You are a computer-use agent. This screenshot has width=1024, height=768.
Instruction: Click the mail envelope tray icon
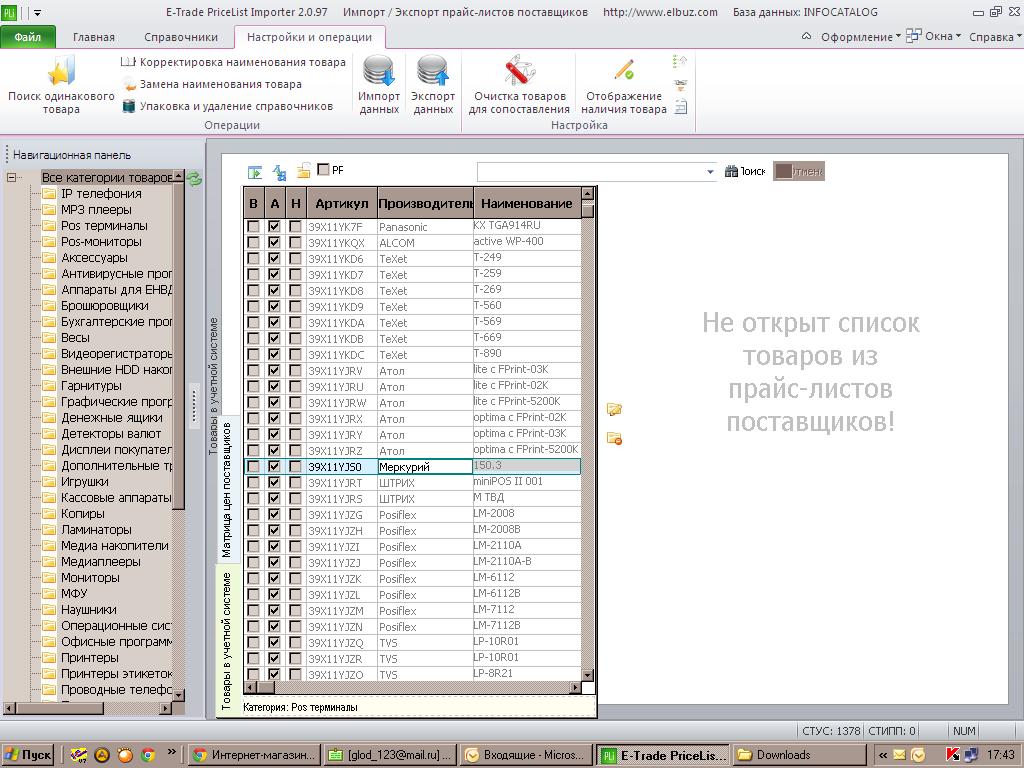point(899,755)
